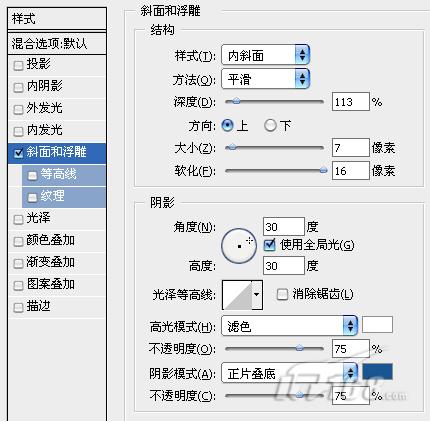Open the 样式 style dropdown (内斜面)

(x=266, y=55)
